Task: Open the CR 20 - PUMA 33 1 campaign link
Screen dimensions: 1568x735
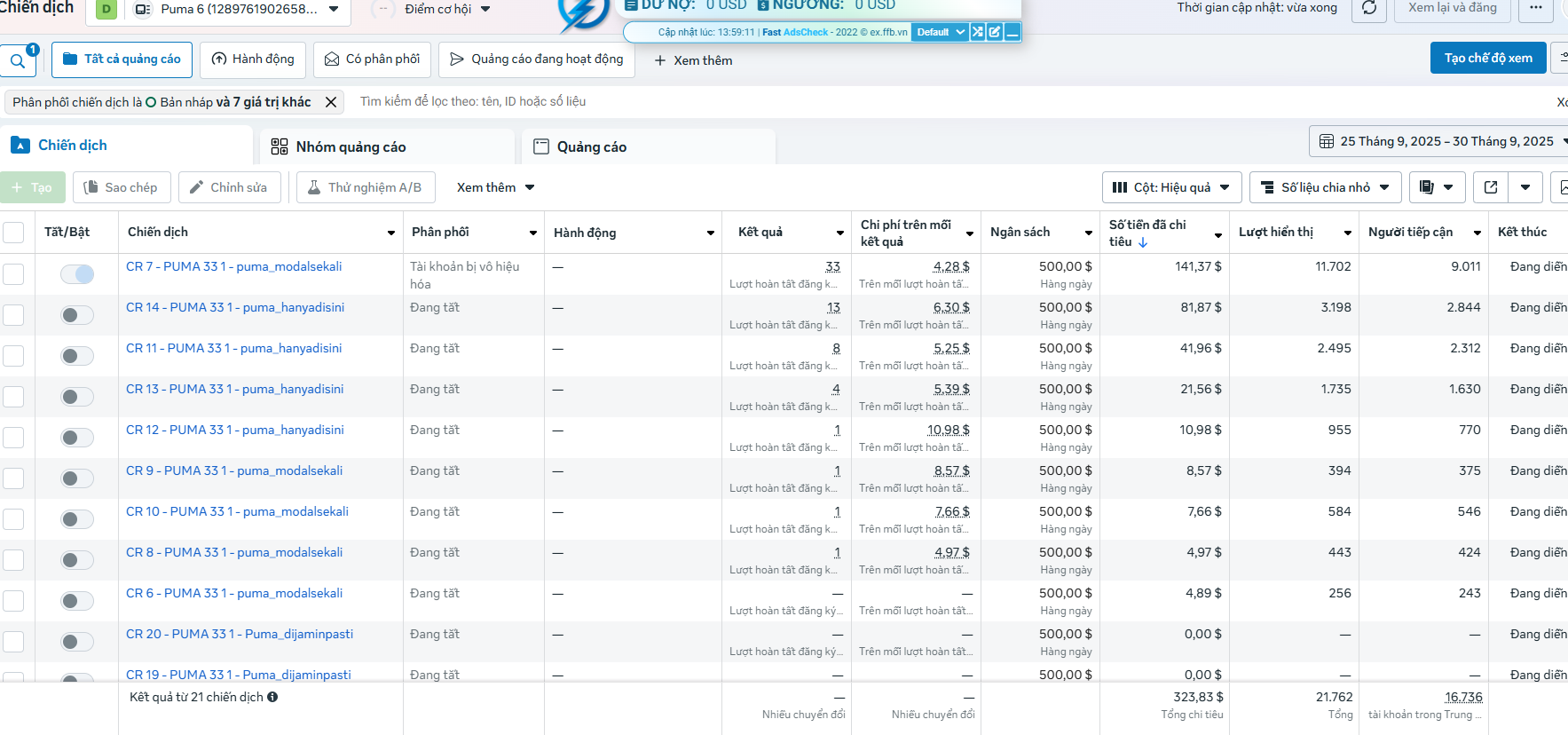Action: point(240,634)
